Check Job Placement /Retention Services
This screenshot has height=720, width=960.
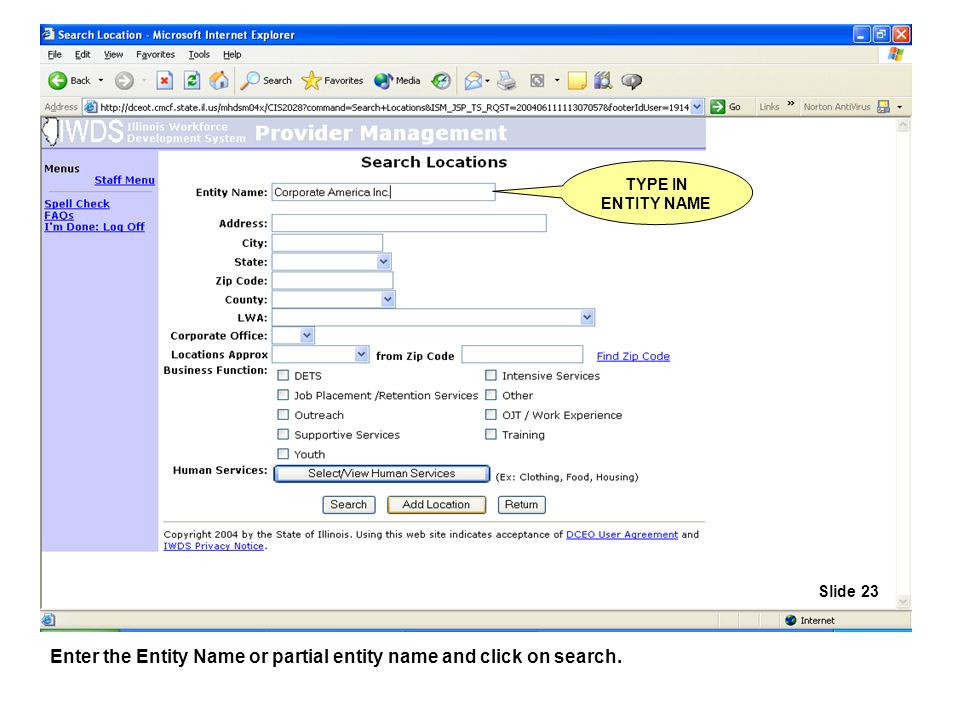click(283, 395)
